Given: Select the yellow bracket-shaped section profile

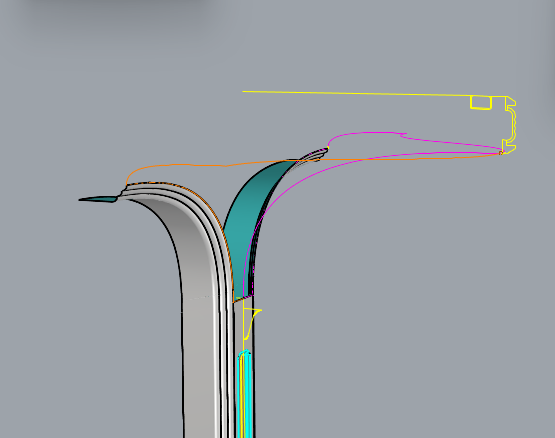Looking at the screenshot, I should 510,125.
